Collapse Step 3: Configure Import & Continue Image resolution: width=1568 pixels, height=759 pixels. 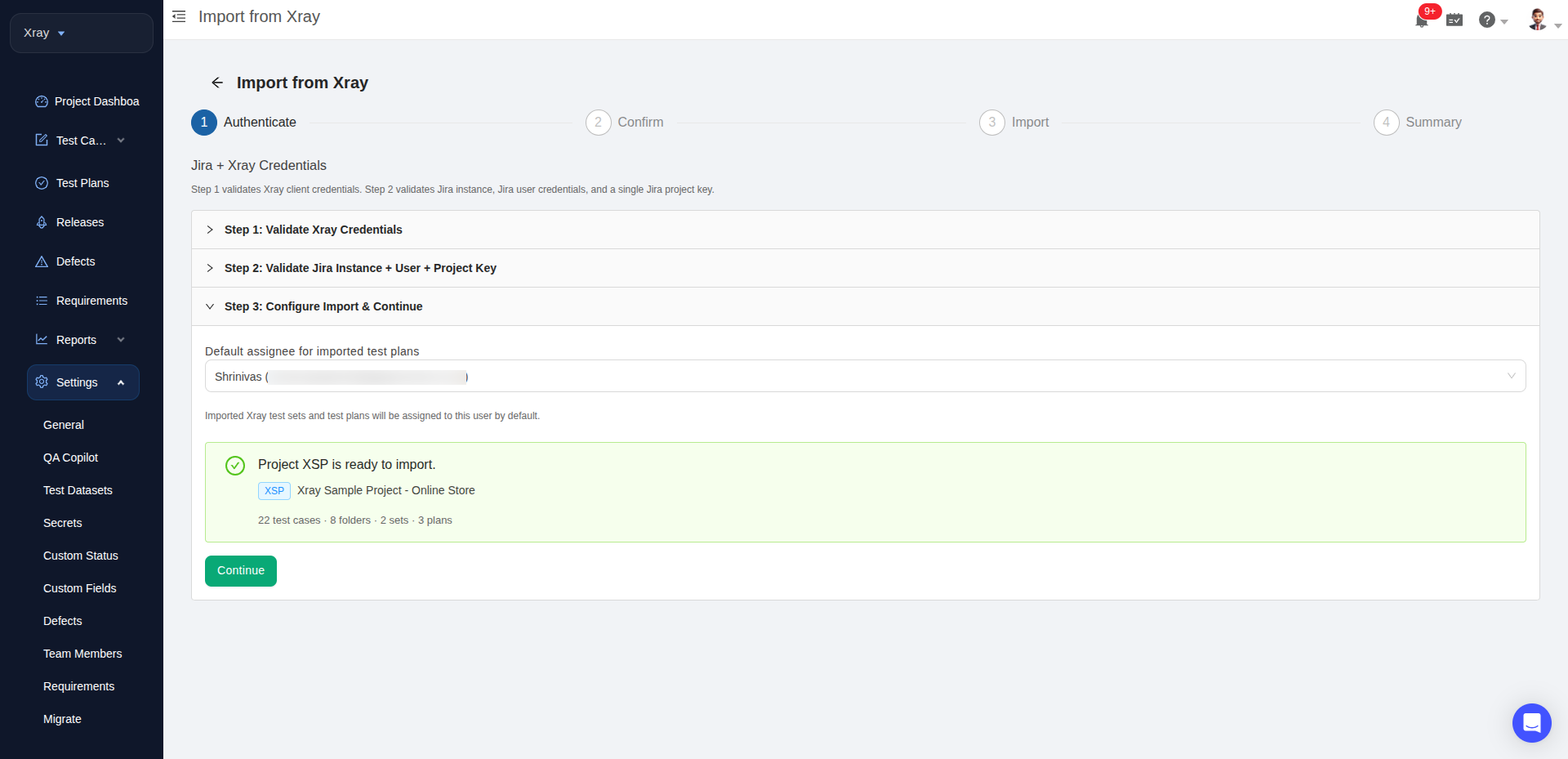(866, 306)
